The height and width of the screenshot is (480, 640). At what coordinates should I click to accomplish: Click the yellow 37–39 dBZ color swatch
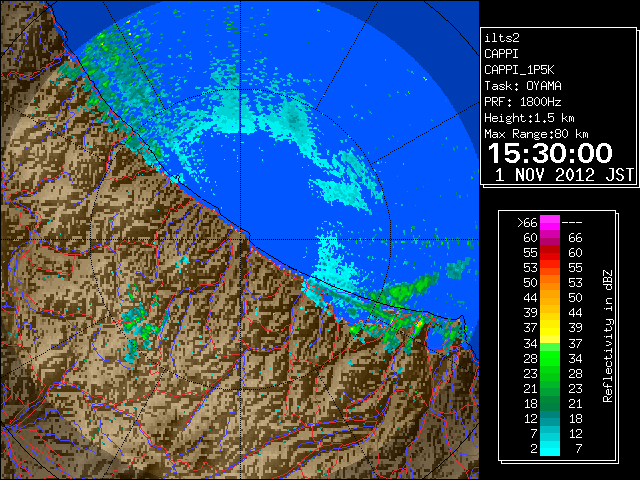(550, 328)
